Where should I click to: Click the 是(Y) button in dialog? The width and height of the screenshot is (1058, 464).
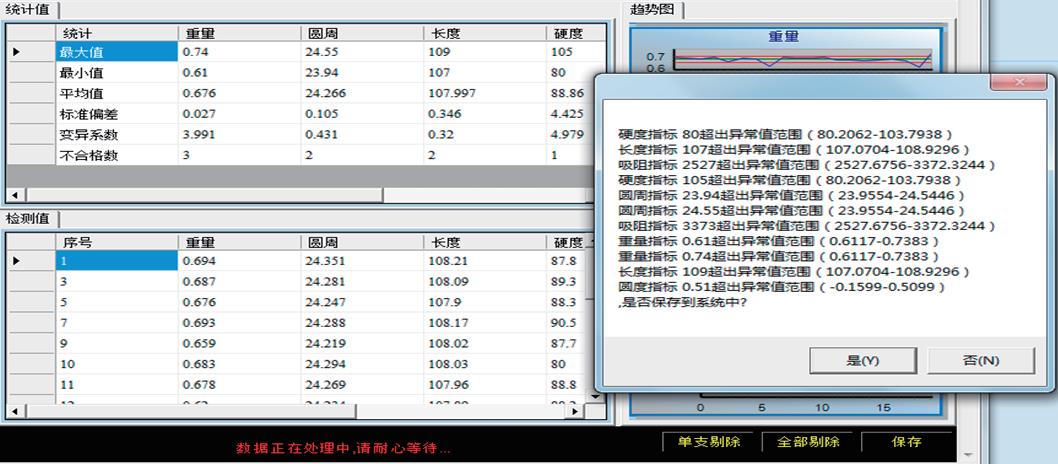(862, 360)
